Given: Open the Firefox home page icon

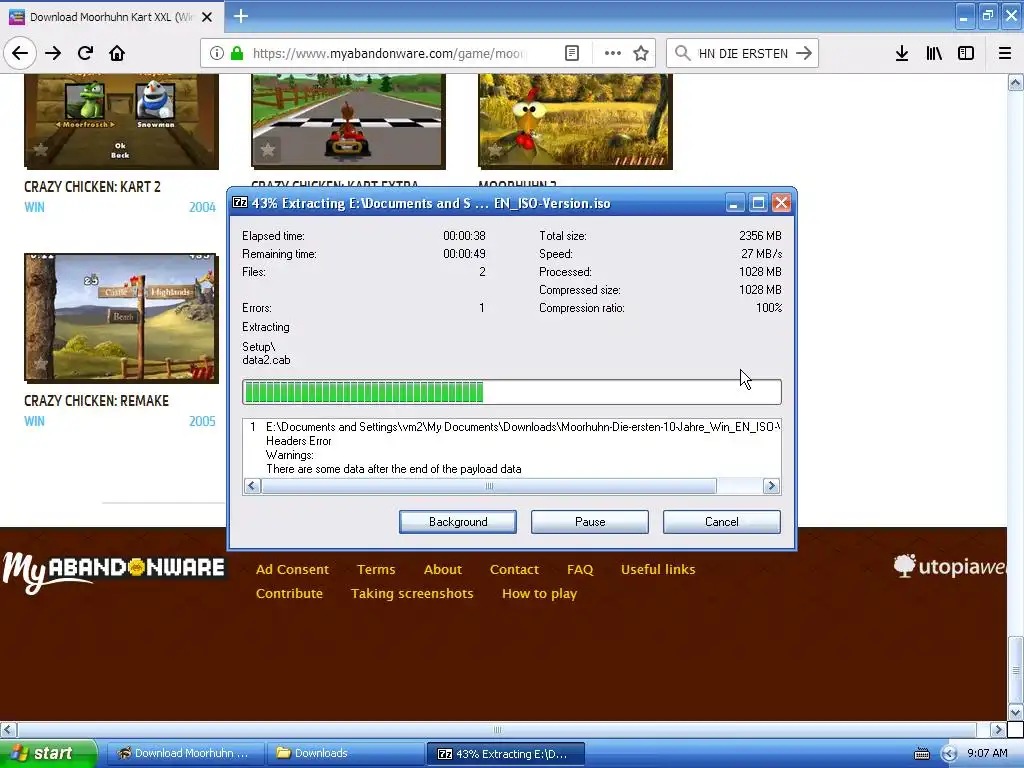Looking at the screenshot, I should [x=117, y=54].
